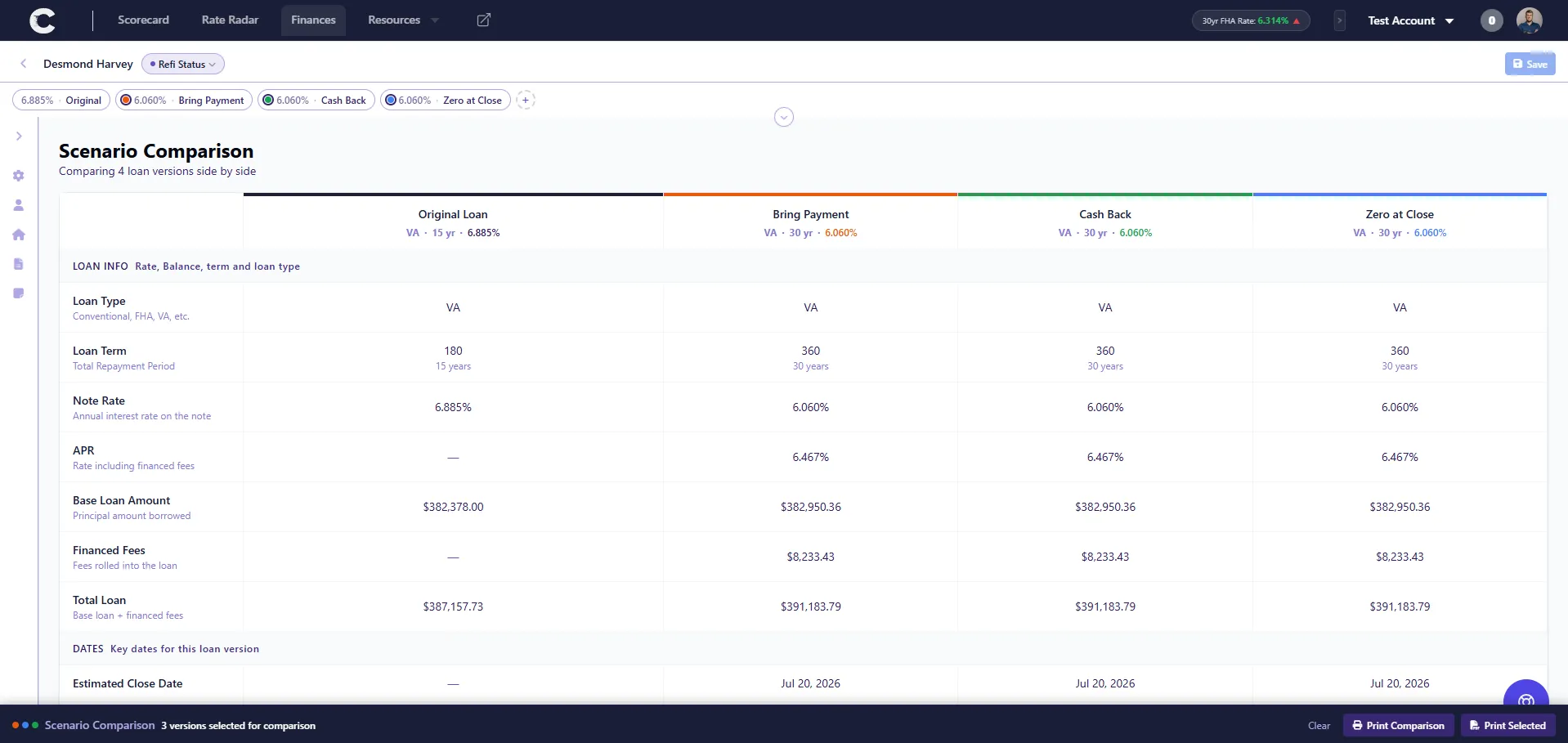Click Original Loan's 6.885% note rate value
Screen dimensions: 1568x743
[453, 407]
